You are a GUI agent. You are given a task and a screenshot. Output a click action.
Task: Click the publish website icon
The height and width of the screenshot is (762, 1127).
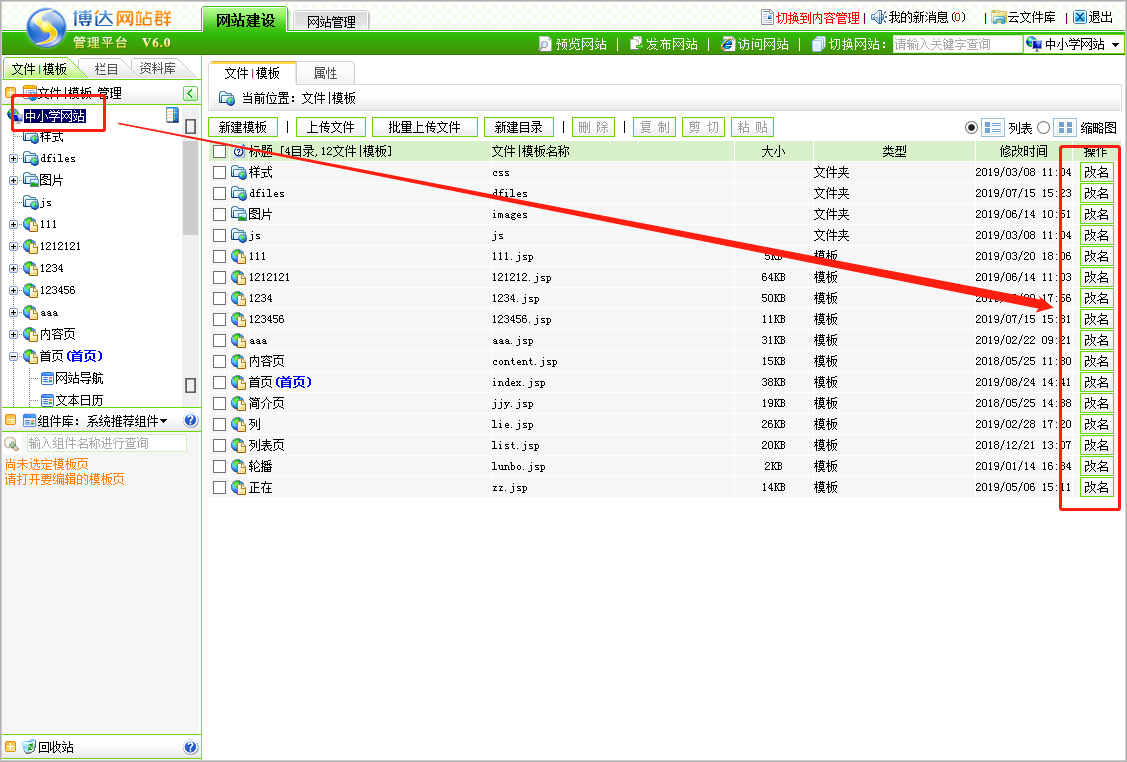click(x=635, y=44)
